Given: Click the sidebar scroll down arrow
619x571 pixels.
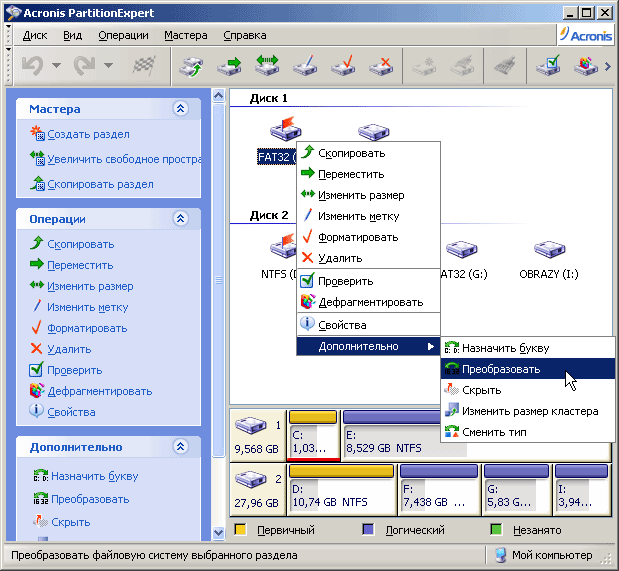Looking at the screenshot, I should pos(218,533).
